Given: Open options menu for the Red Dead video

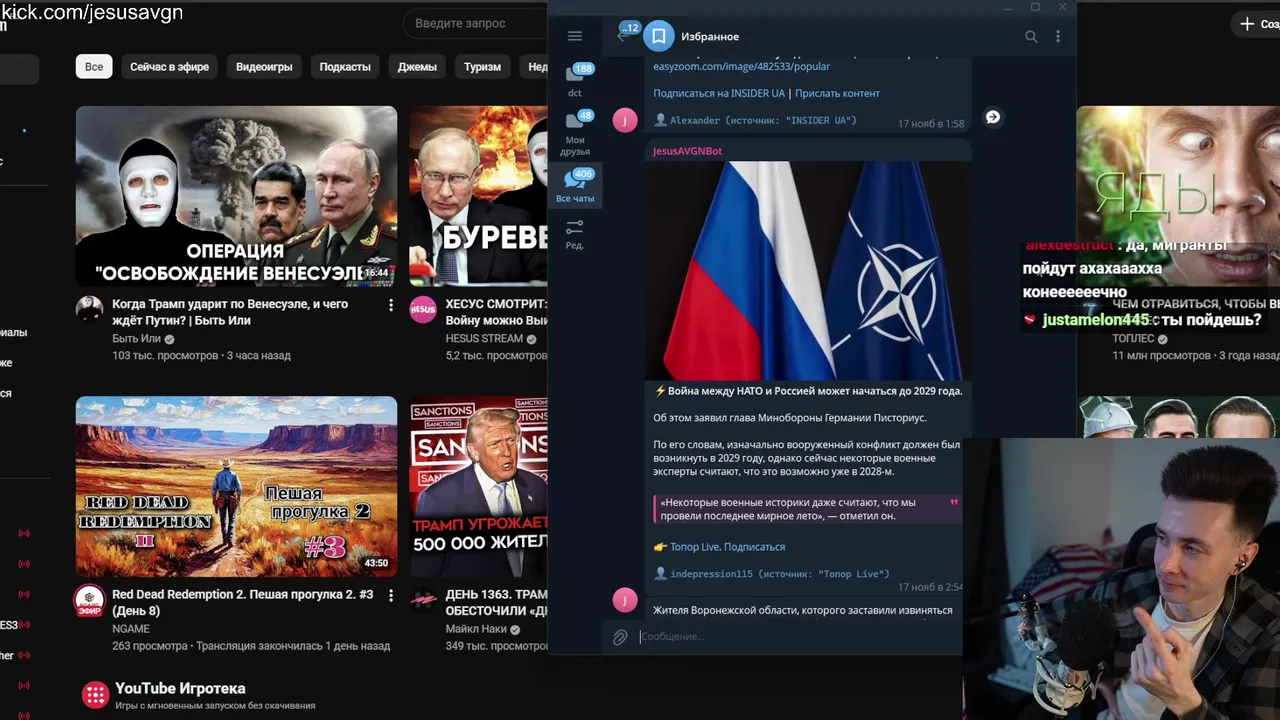Looking at the screenshot, I should pyautogui.click(x=391, y=596).
